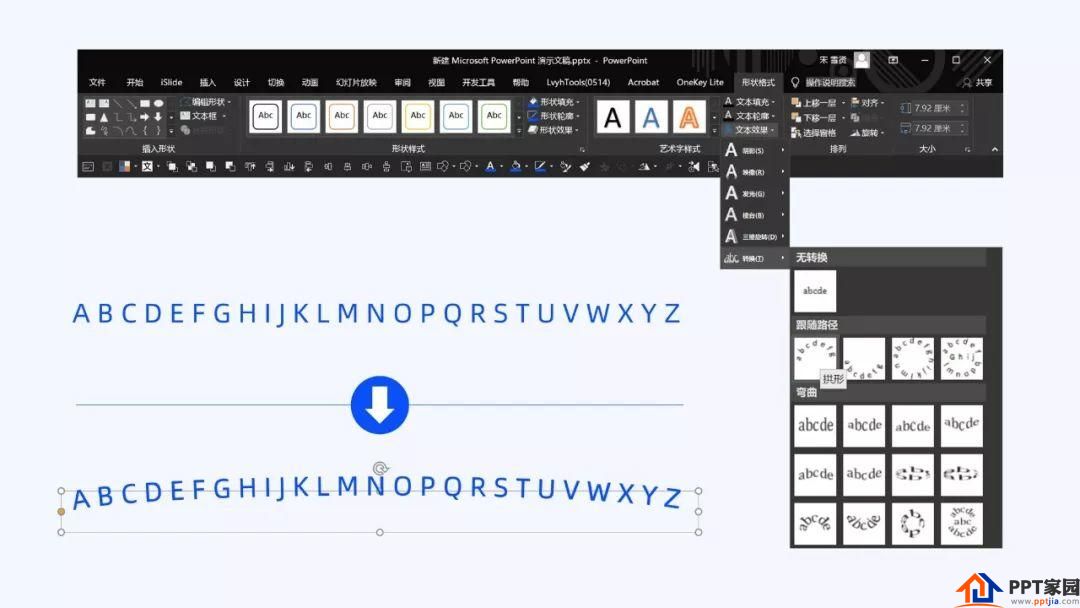Click the fill bucket icon in quick toolbar
Image resolution: width=1080 pixels, height=608 pixels.
[x=515, y=166]
